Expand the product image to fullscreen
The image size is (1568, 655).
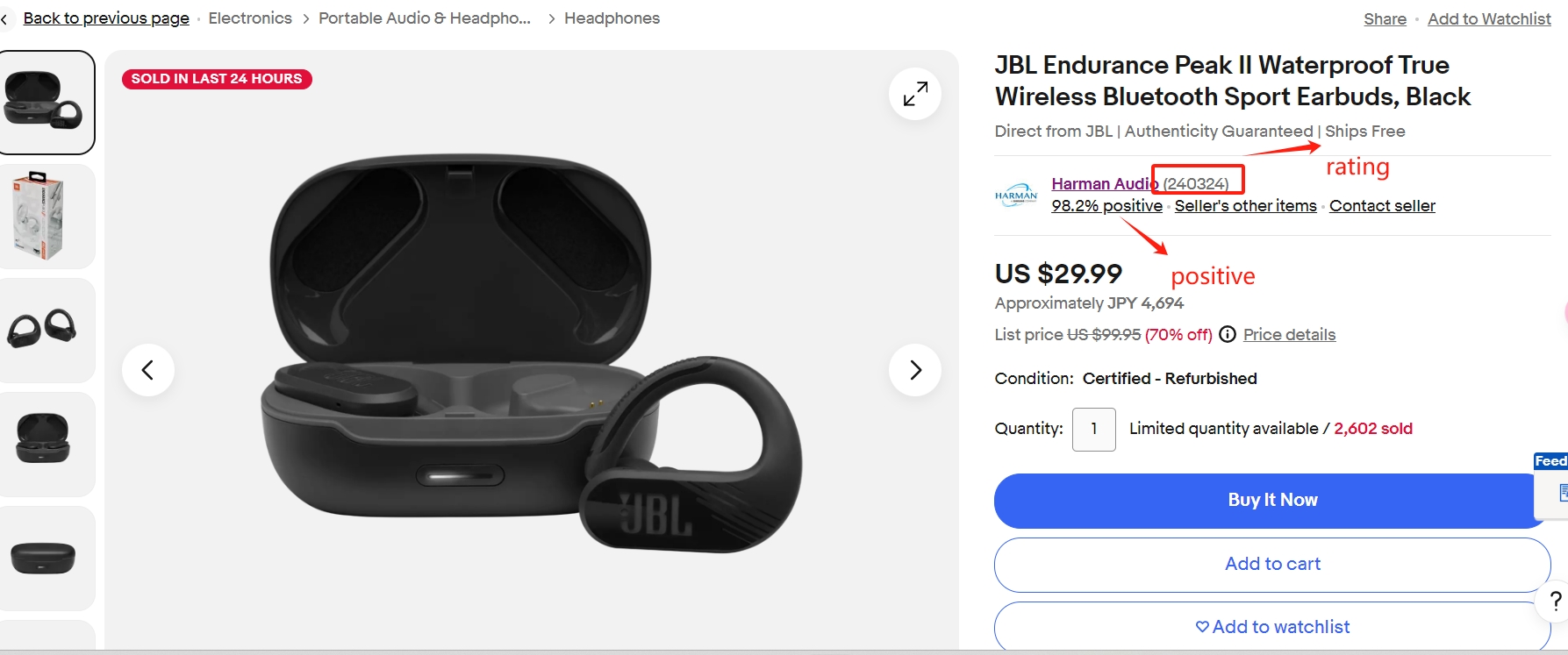tap(915, 94)
